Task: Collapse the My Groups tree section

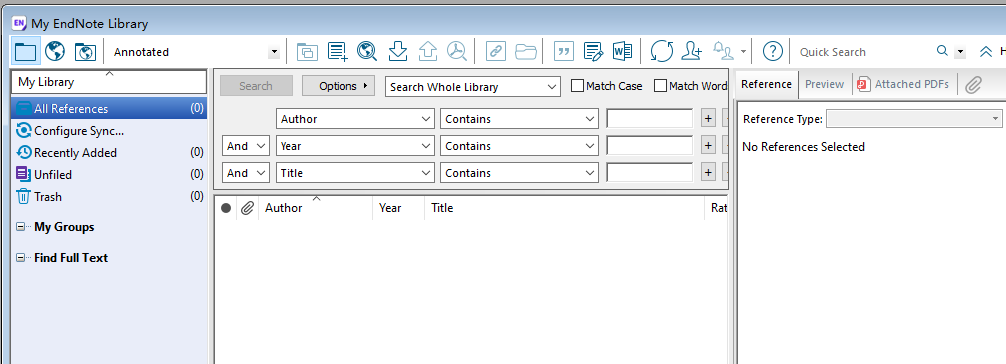Action: (x=21, y=227)
